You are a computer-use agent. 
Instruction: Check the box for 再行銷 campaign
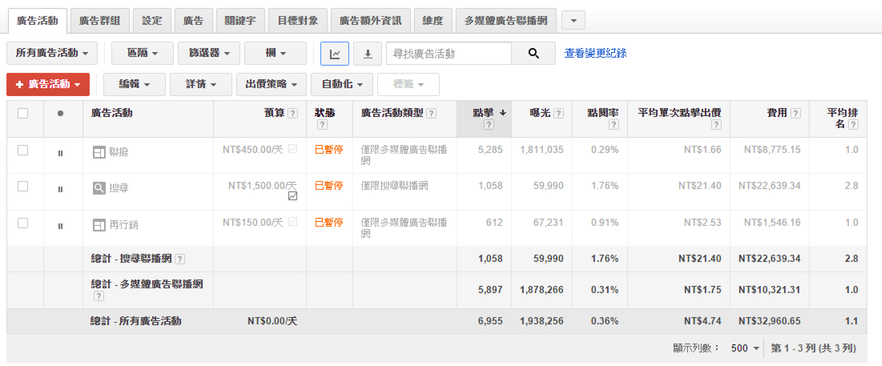coord(22,223)
